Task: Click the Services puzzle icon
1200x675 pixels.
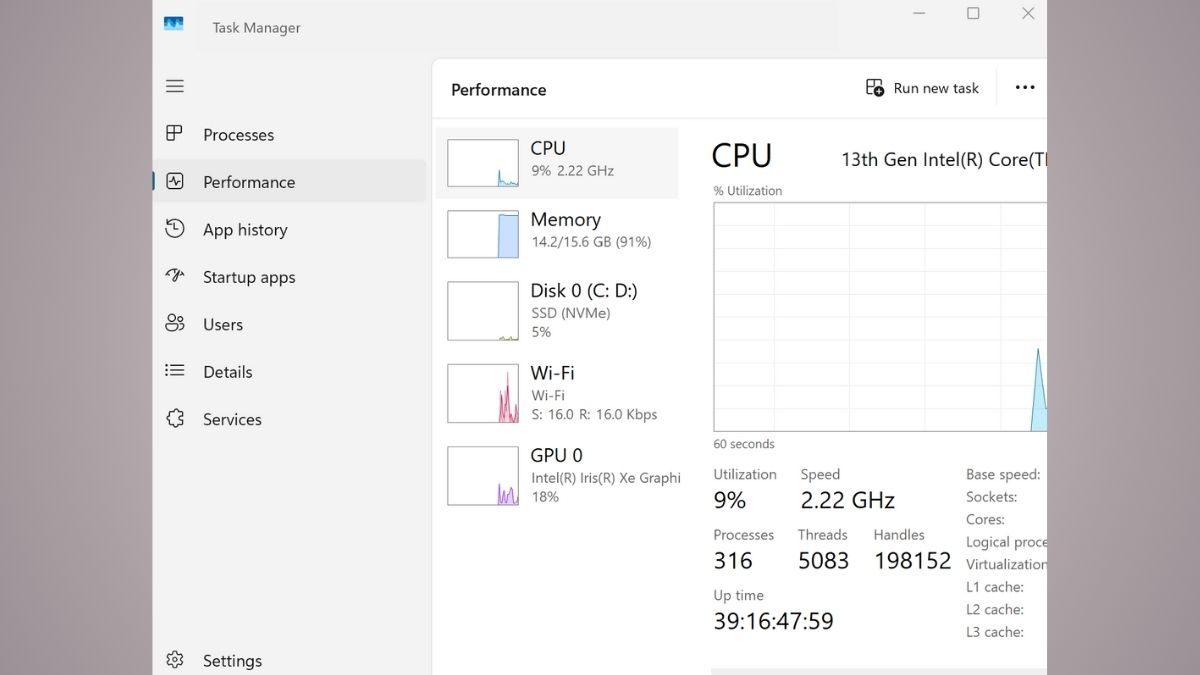Action: tap(175, 418)
